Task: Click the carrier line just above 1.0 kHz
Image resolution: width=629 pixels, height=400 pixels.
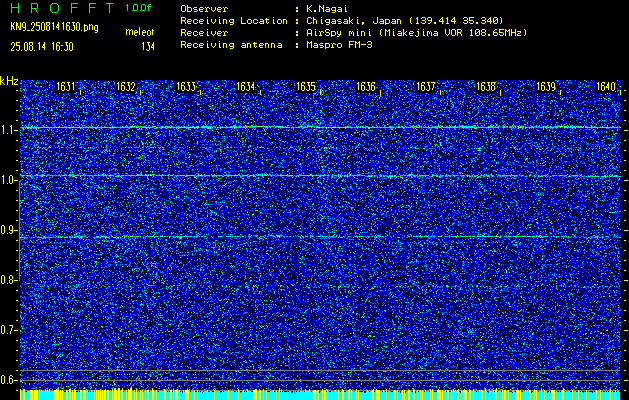Action: [x=321, y=176]
